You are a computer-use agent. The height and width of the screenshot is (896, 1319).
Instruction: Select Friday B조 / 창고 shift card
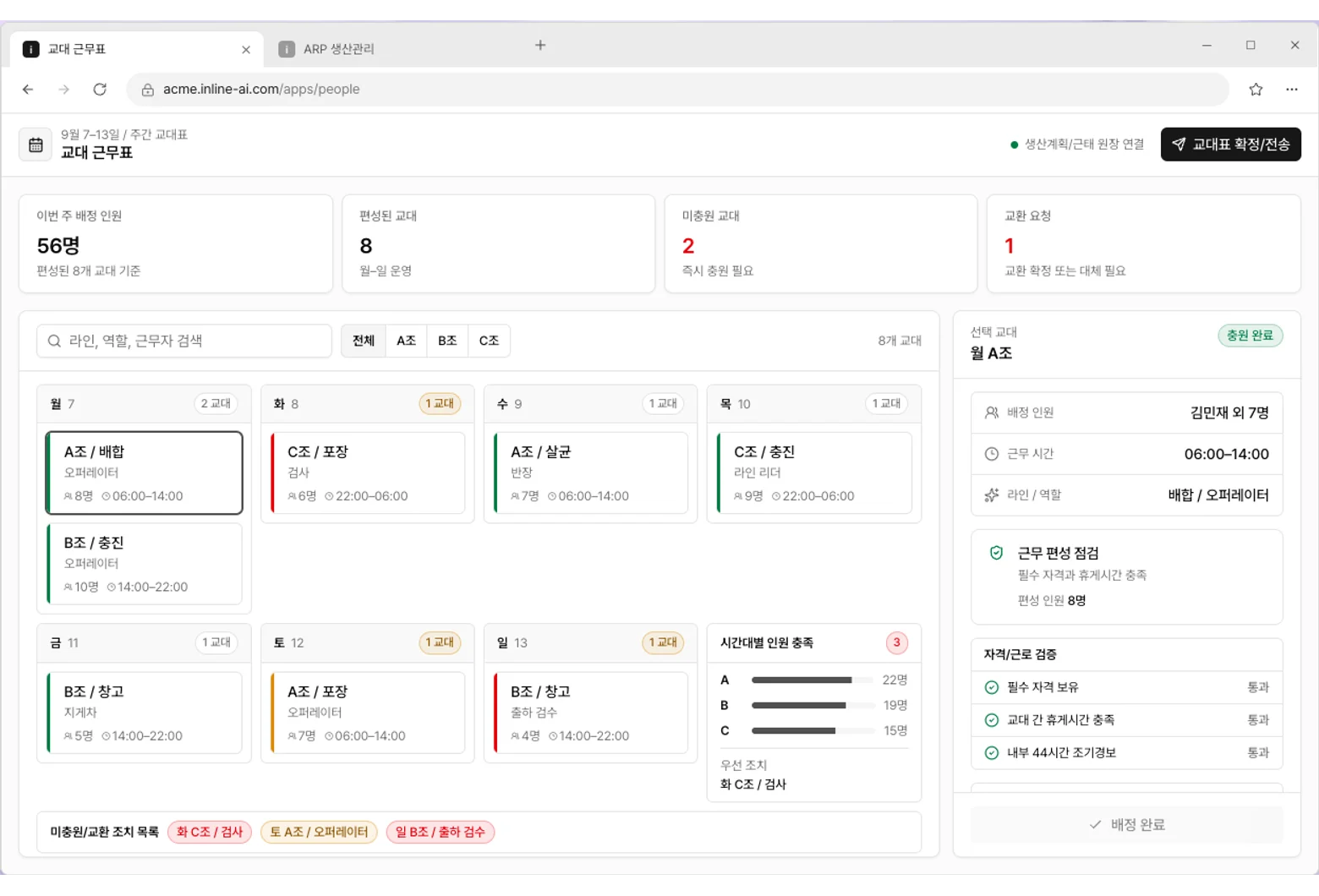click(144, 713)
